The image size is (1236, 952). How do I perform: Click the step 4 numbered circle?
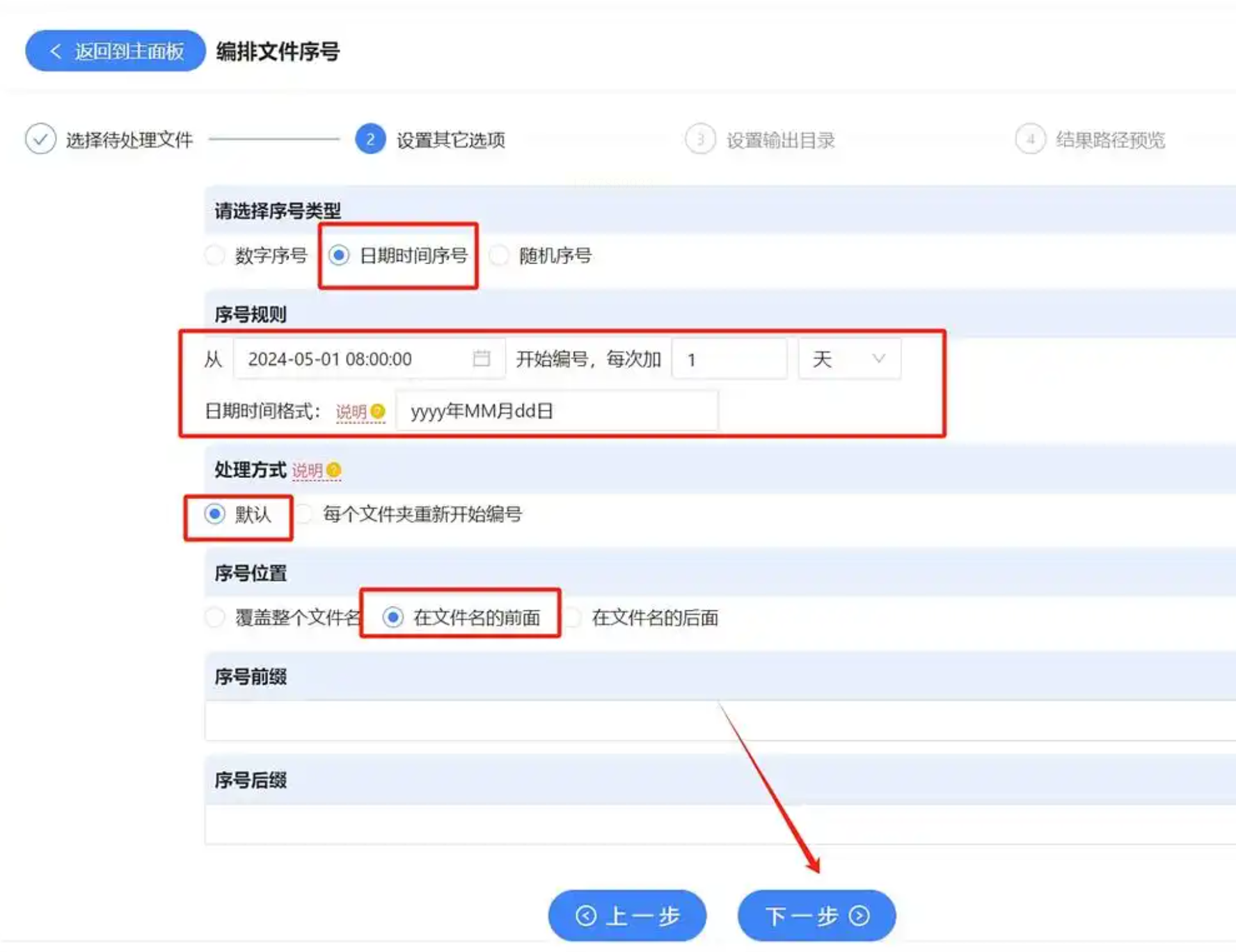(1030, 139)
